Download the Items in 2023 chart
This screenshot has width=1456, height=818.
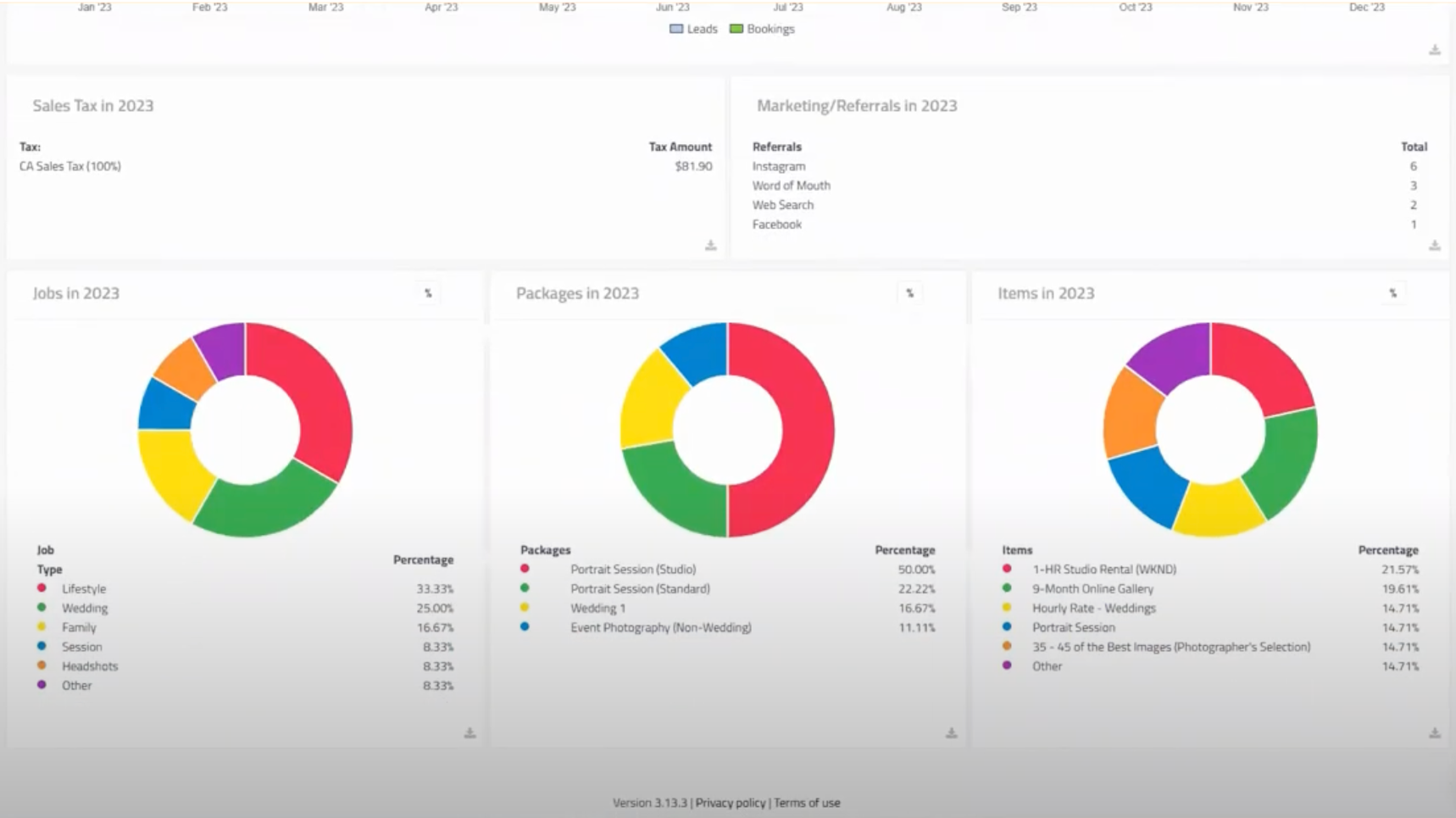(x=1436, y=734)
